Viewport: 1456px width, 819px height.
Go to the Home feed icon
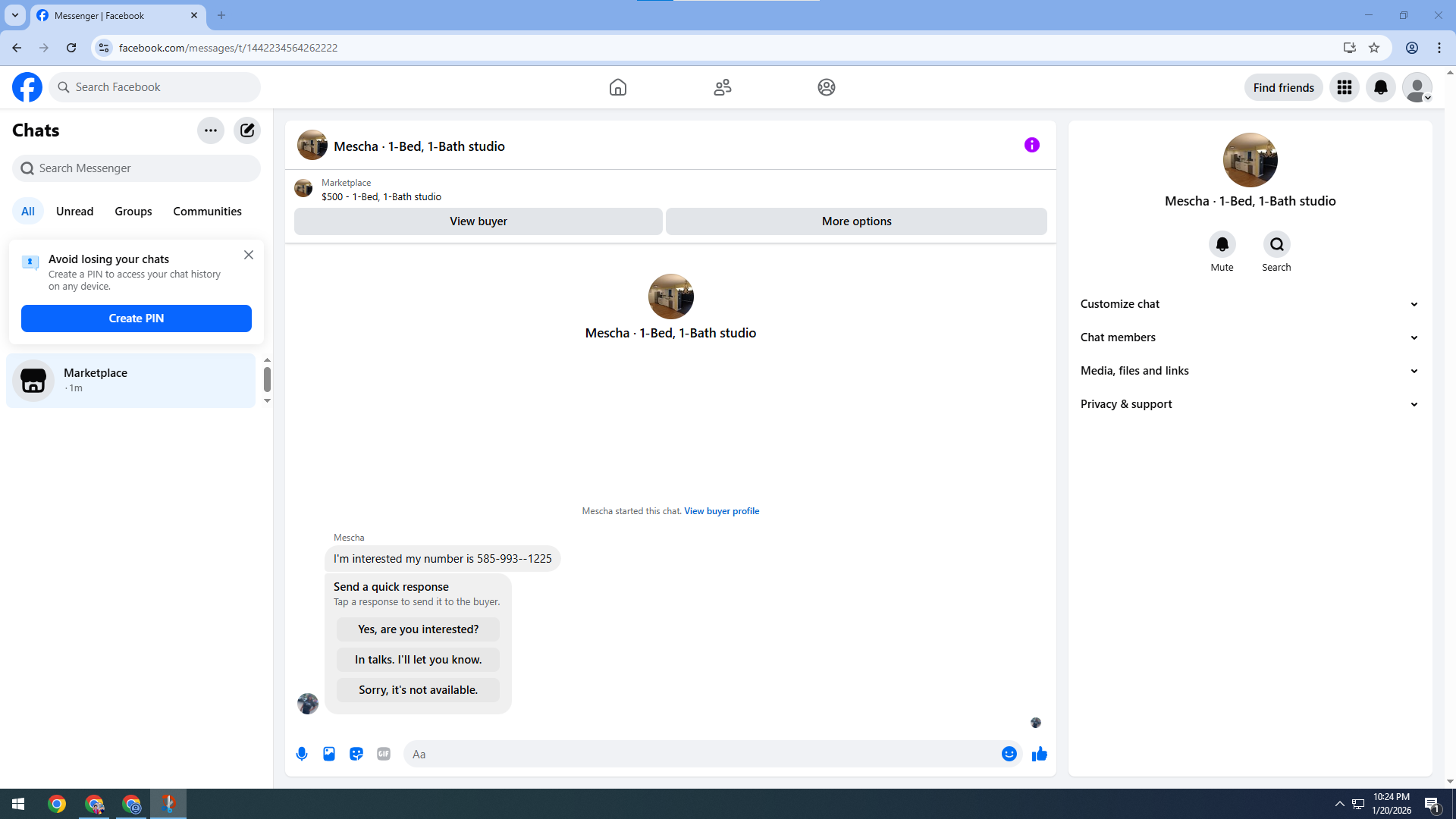(618, 87)
